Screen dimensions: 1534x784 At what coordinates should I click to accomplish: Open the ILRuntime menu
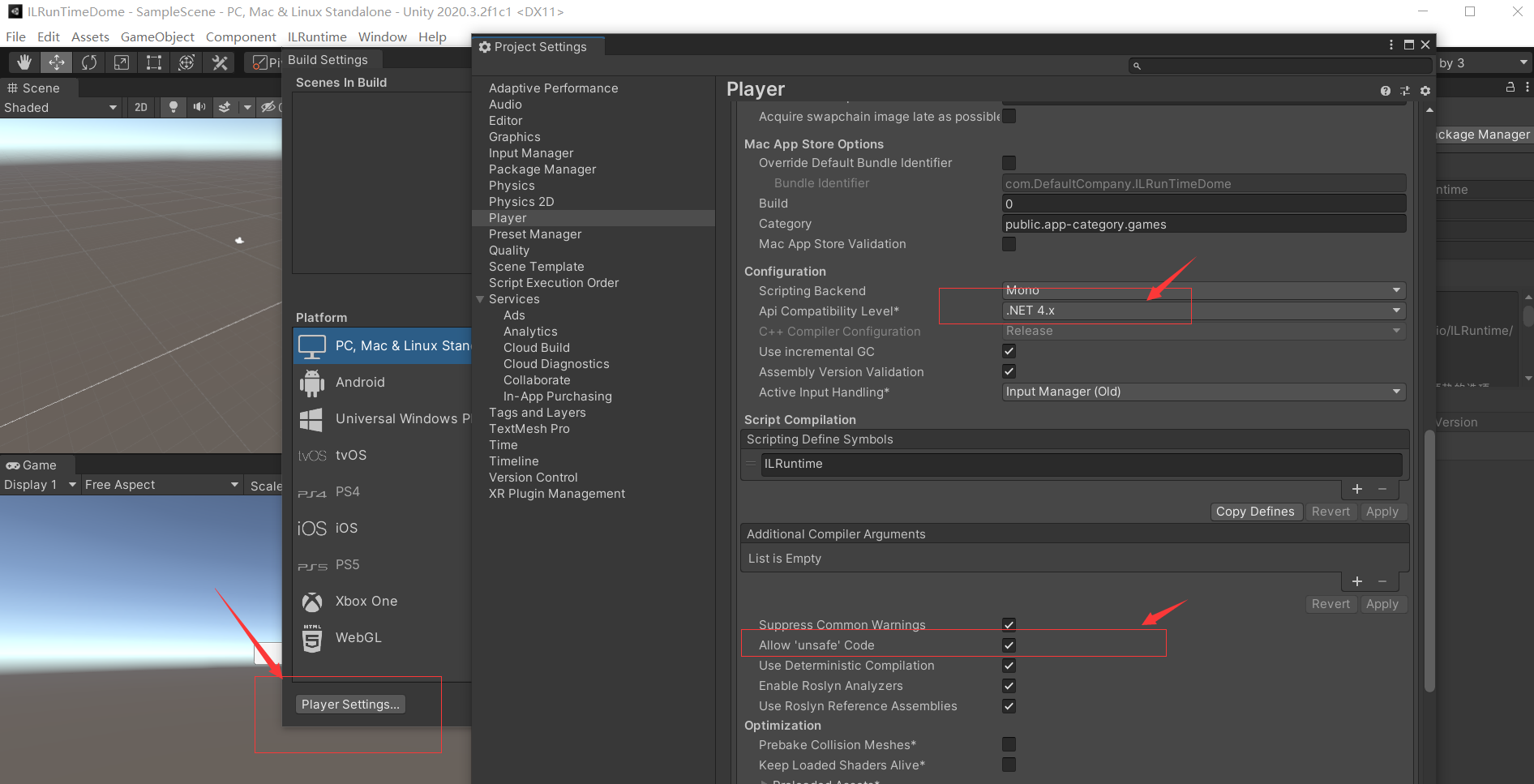[317, 36]
